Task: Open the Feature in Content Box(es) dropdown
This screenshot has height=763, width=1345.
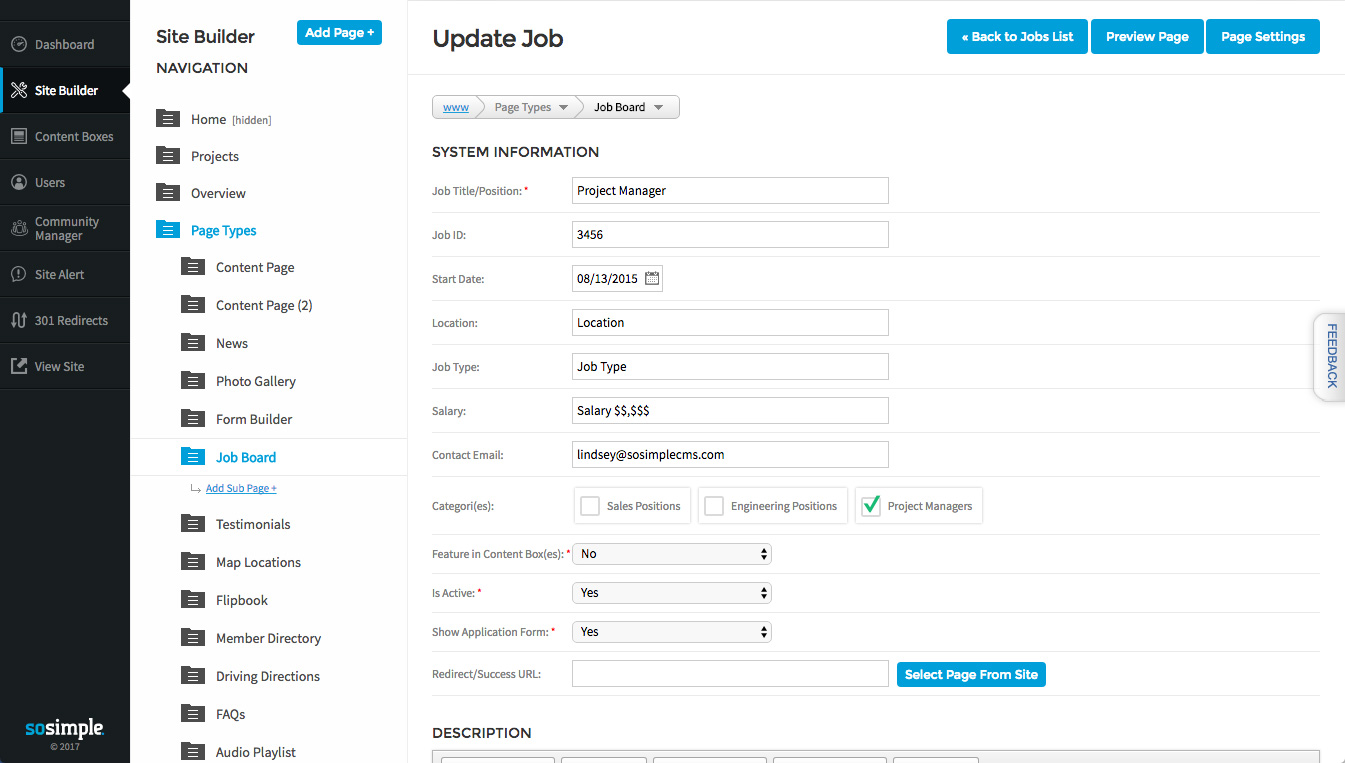Action: click(671, 554)
